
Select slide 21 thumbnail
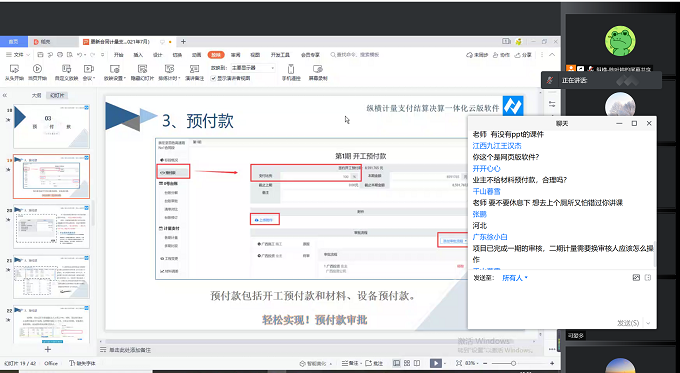[x=52, y=277]
